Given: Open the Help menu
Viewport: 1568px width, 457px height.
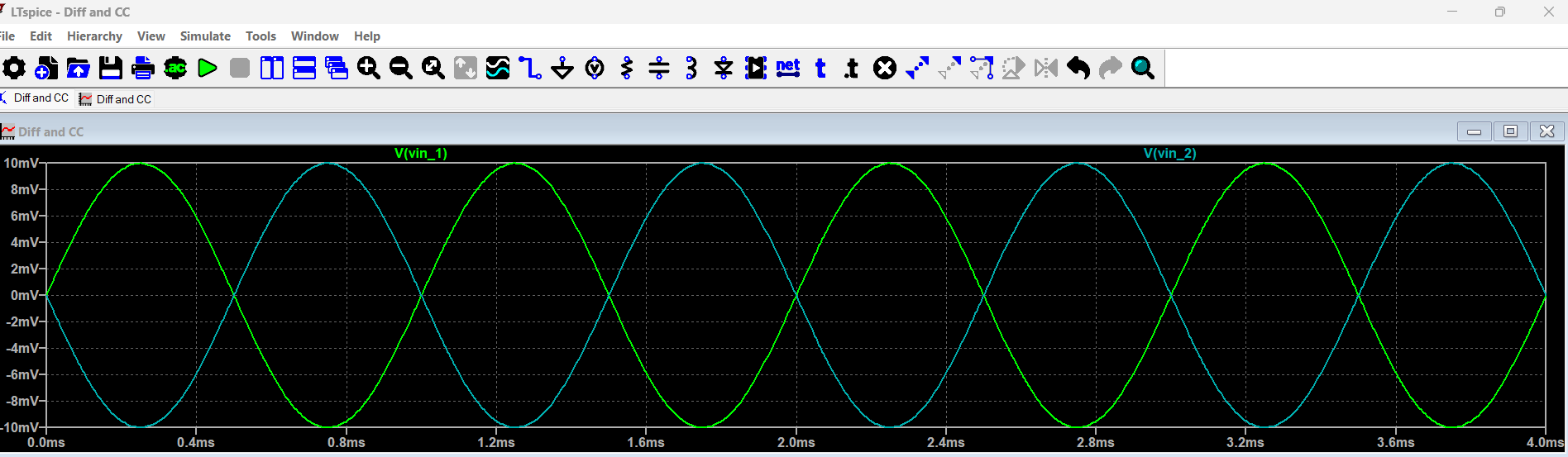Looking at the screenshot, I should click(367, 36).
